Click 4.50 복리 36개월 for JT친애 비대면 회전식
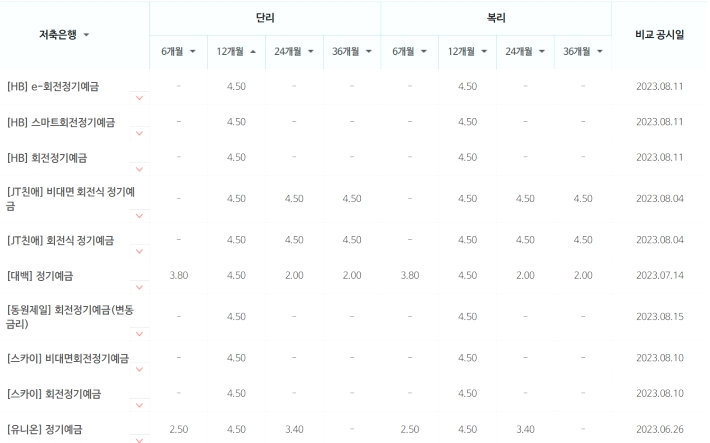The width and height of the screenshot is (710, 443). click(583, 198)
